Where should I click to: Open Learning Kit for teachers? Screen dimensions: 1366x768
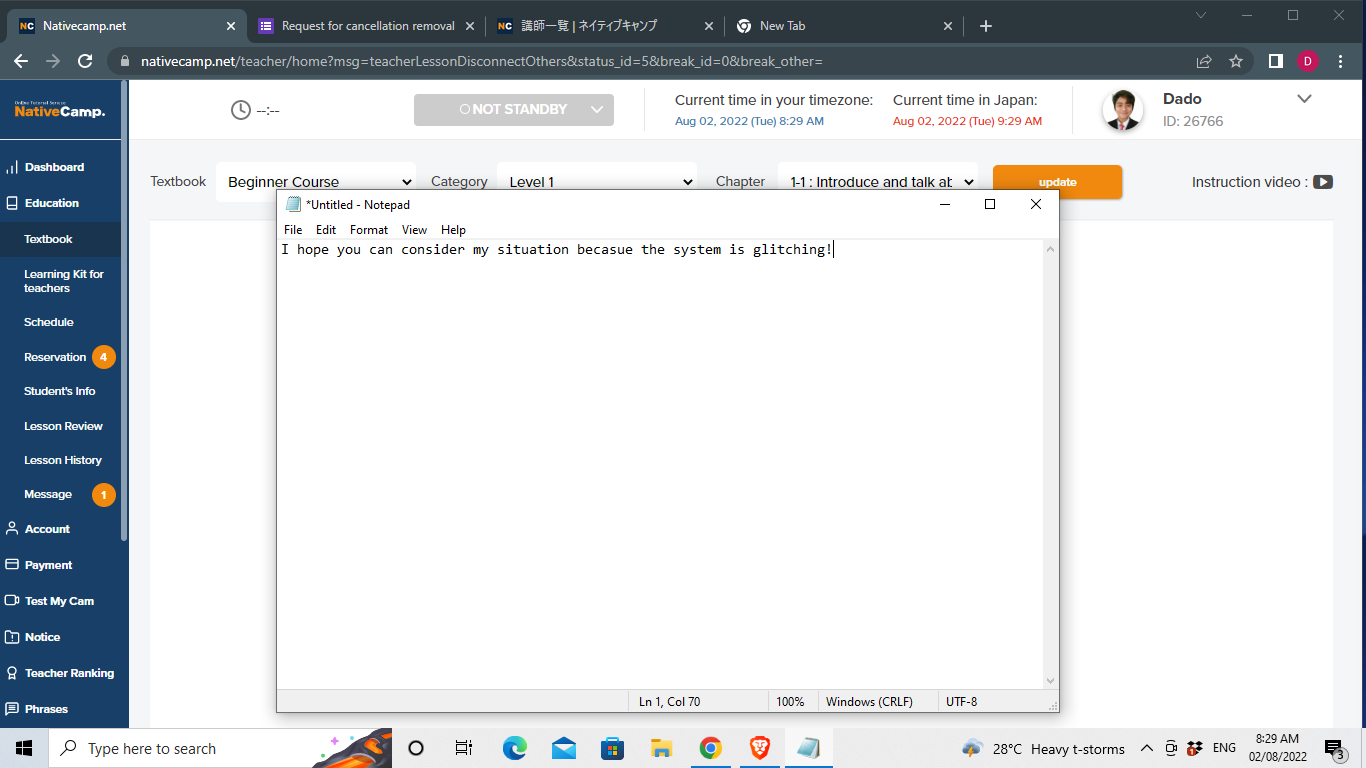[x=64, y=281]
